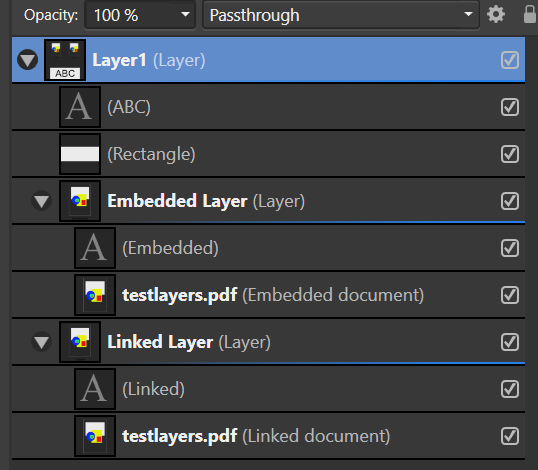
Task: Click testlayers.pdf Embedded document thumbnail
Action: point(95,295)
